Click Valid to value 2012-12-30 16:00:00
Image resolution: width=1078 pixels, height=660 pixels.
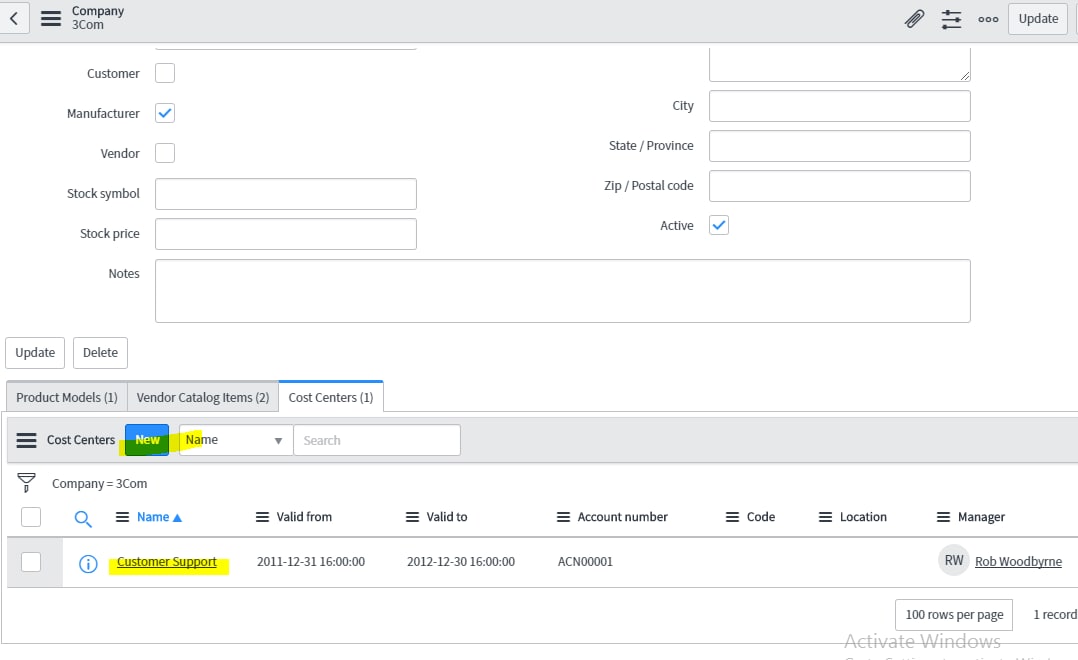(x=461, y=562)
